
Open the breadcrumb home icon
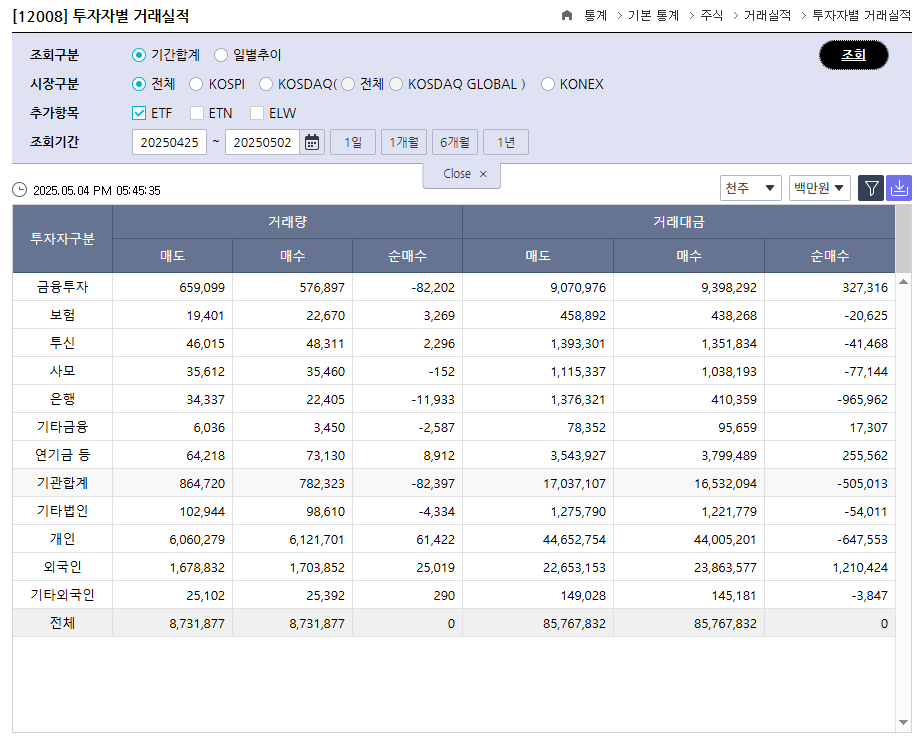[565, 15]
